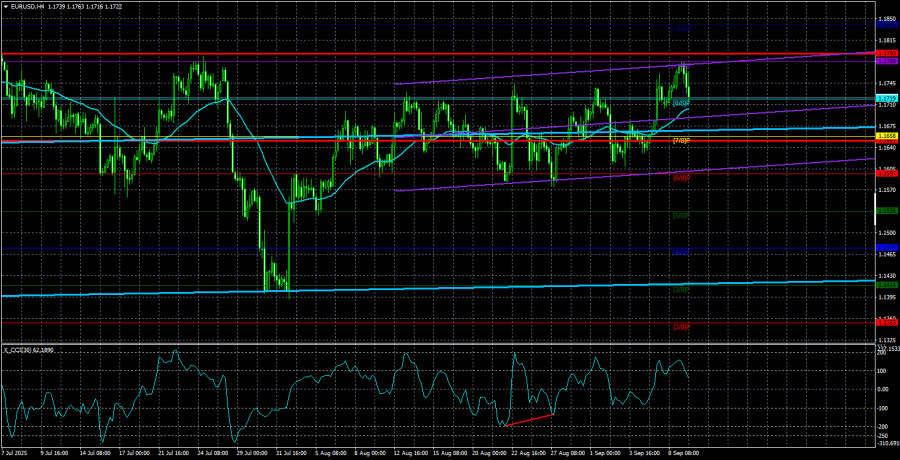Select the red divergence line on CCI
The height and width of the screenshot is (460, 900).
[530, 420]
